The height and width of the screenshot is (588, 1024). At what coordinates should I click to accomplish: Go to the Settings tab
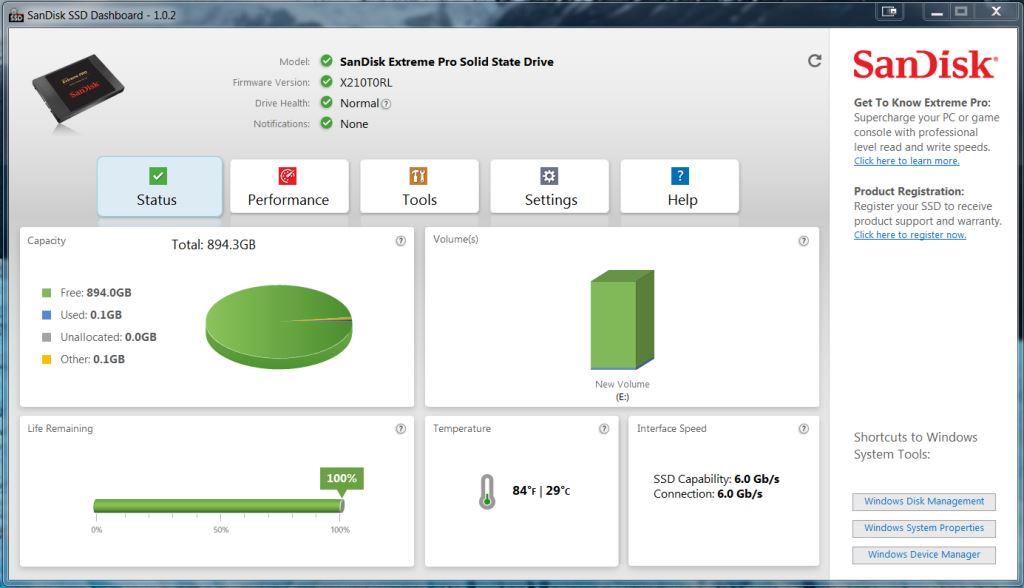pos(550,187)
